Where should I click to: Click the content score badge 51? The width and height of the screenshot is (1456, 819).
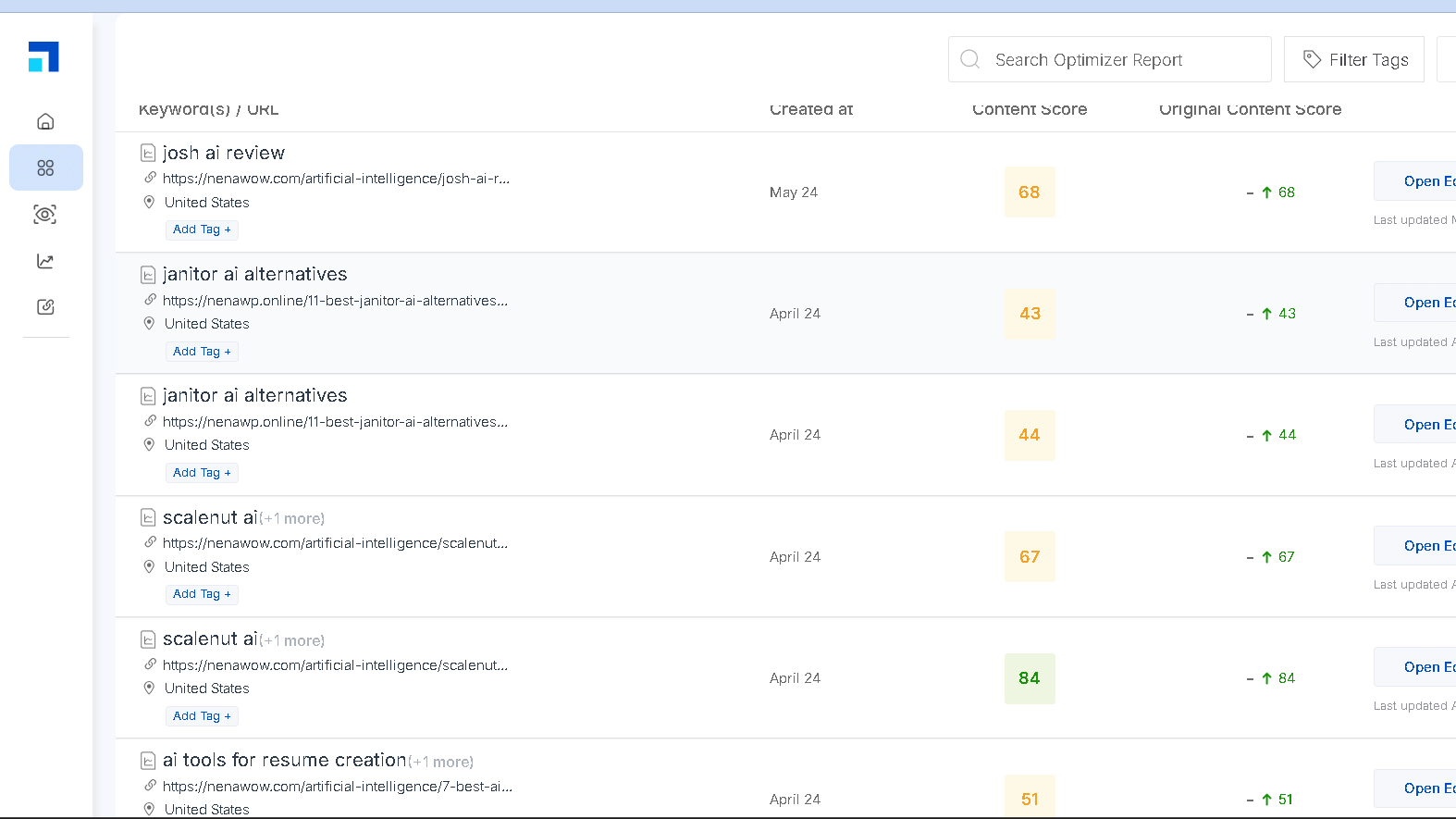pyautogui.click(x=1030, y=798)
